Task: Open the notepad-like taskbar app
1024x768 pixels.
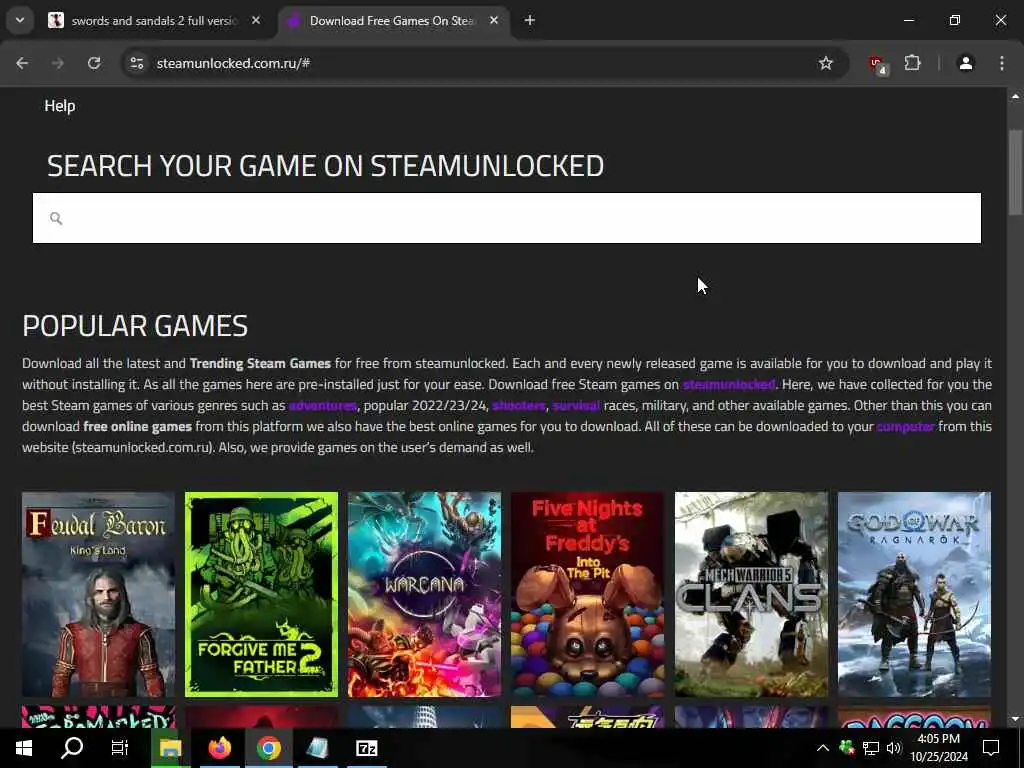Action: (x=317, y=748)
